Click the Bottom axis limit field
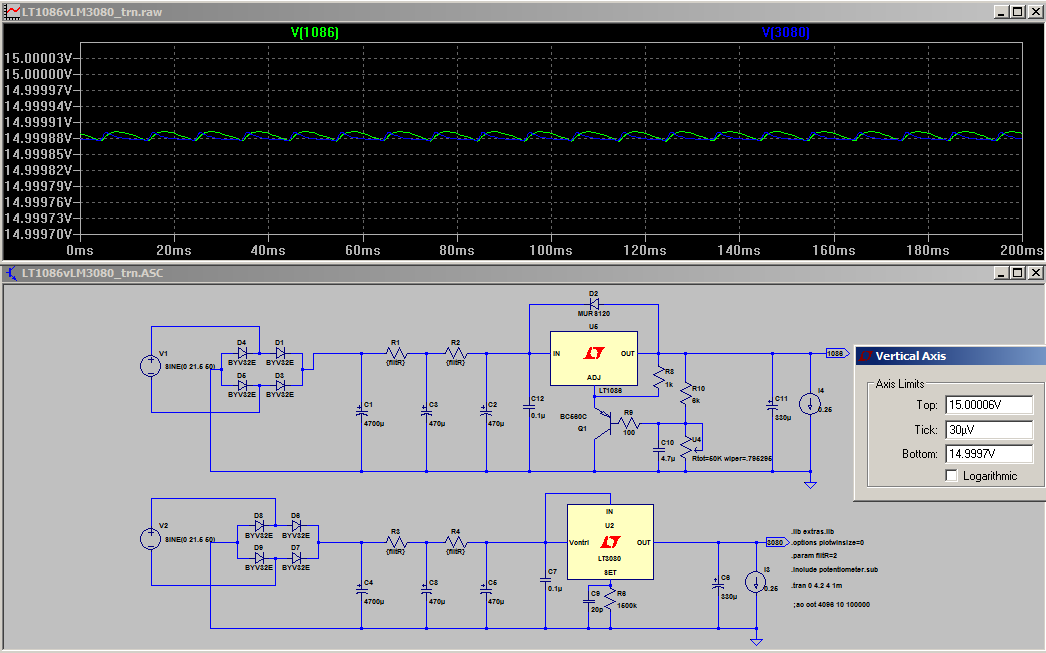 coord(989,454)
